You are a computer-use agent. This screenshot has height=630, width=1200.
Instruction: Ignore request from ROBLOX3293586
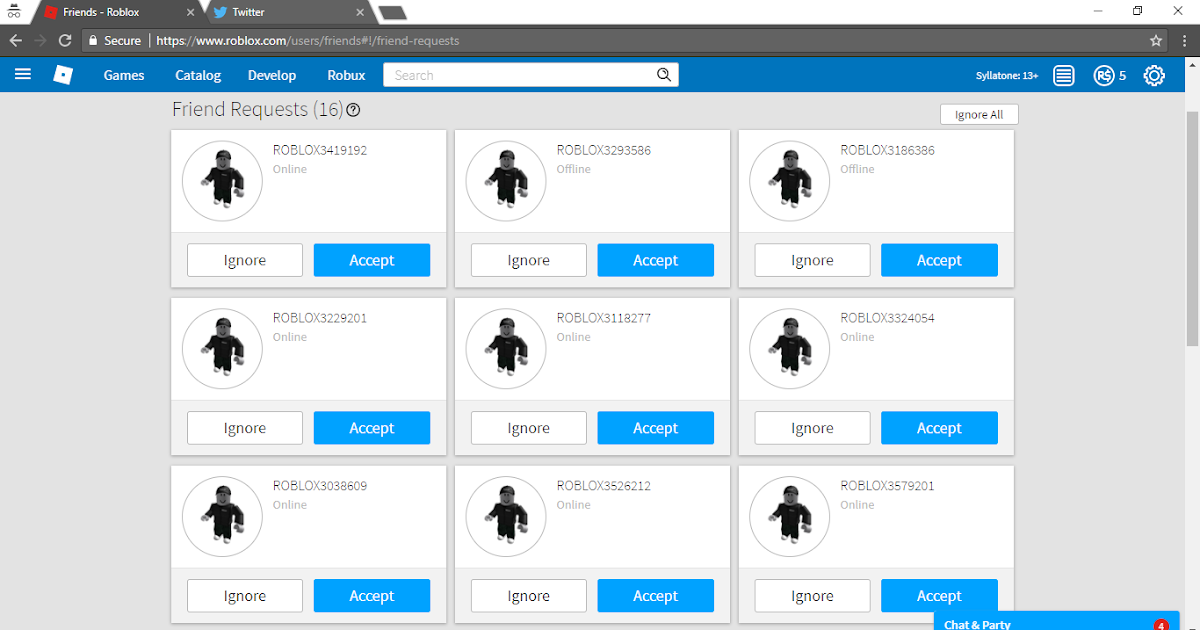(529, 260)
